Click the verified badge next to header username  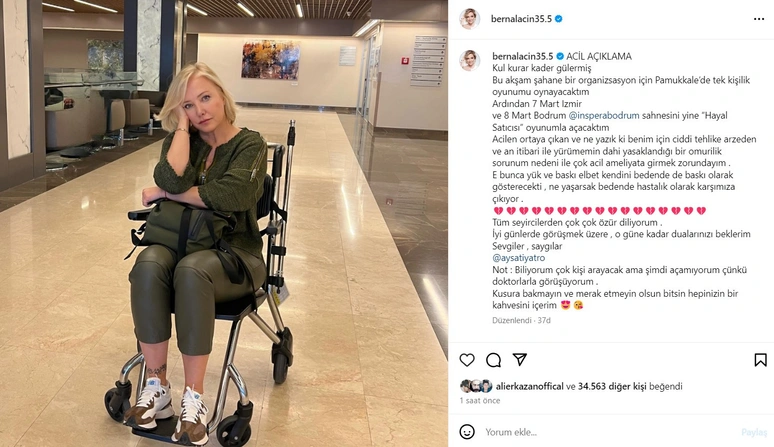558,19
